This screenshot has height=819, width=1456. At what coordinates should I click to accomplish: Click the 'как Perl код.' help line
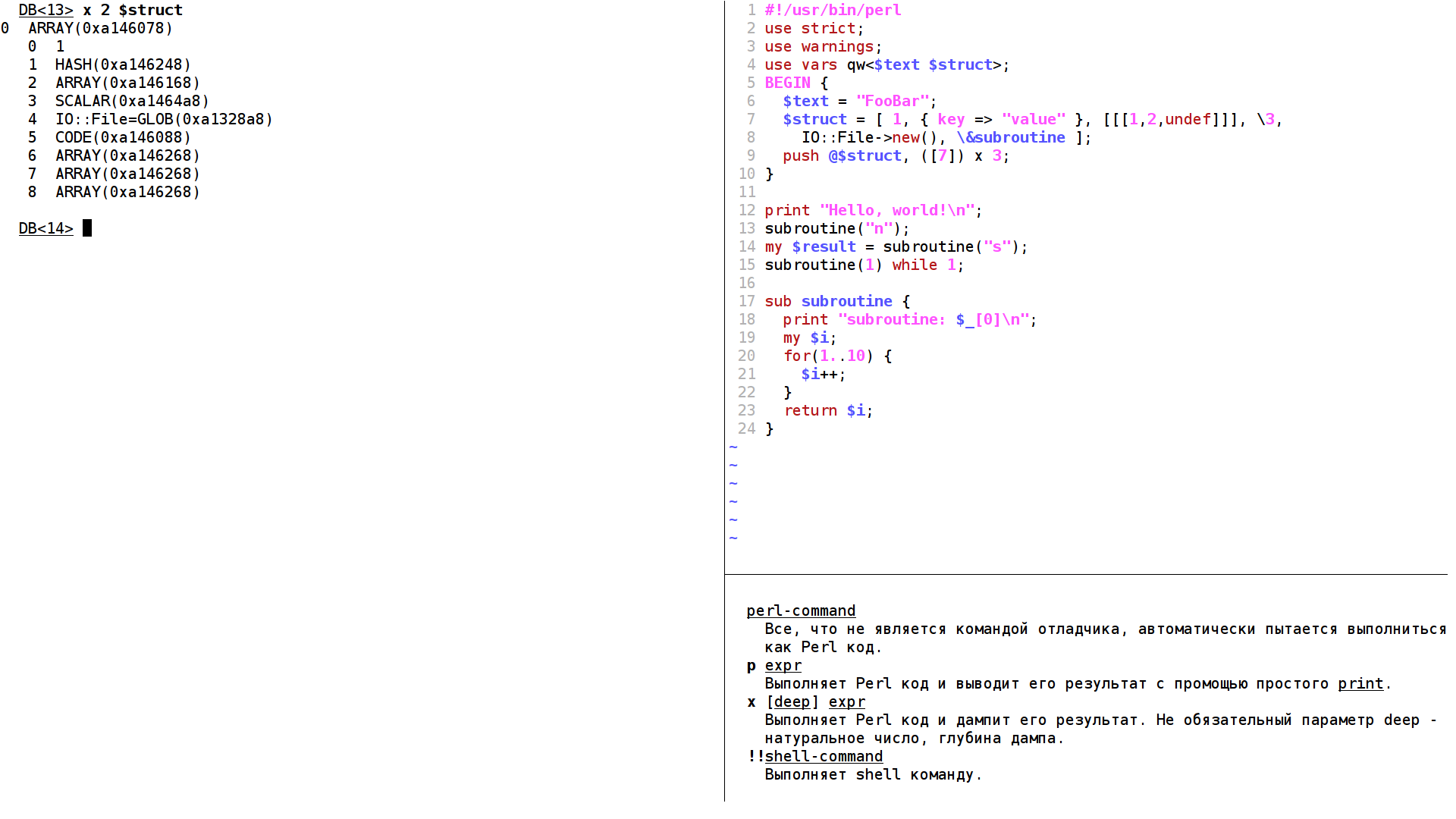(x=824, y=647)
